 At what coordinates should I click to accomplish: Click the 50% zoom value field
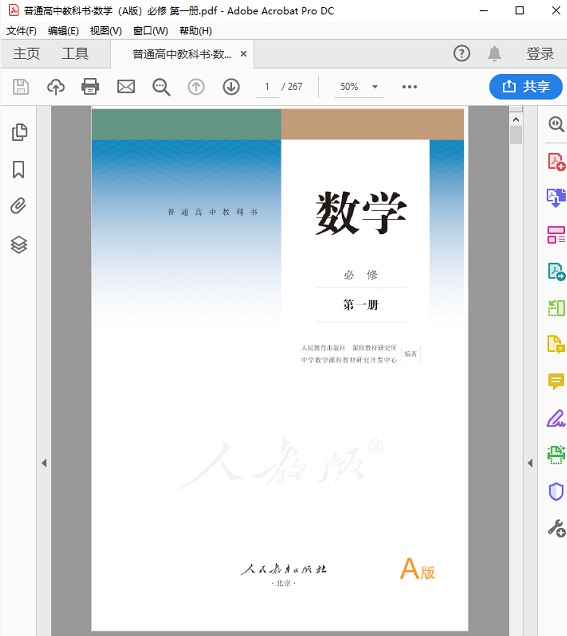click(349, 87)
